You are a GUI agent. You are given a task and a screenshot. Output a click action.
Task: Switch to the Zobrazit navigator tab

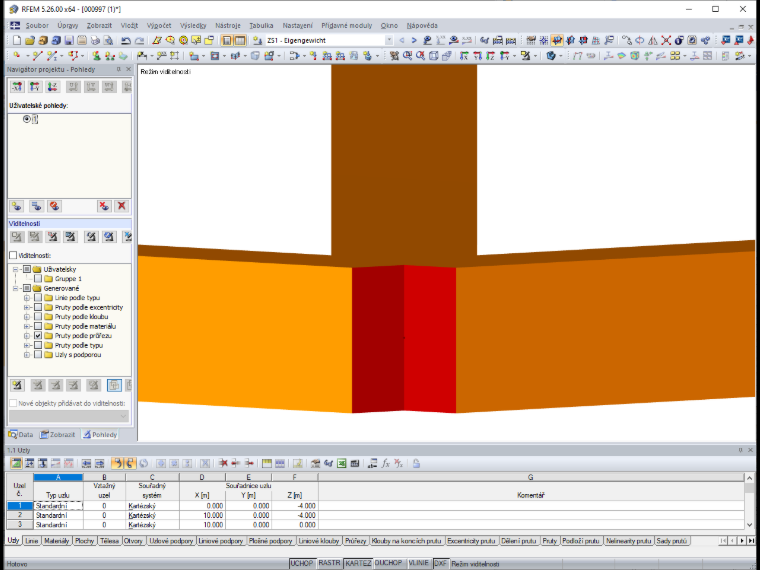point(58,434)
